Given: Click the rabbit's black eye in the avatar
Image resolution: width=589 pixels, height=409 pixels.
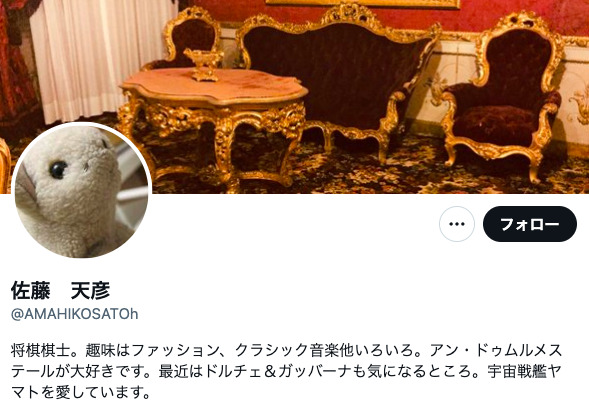Looking at the screenshot, I should tap(58, 169).
